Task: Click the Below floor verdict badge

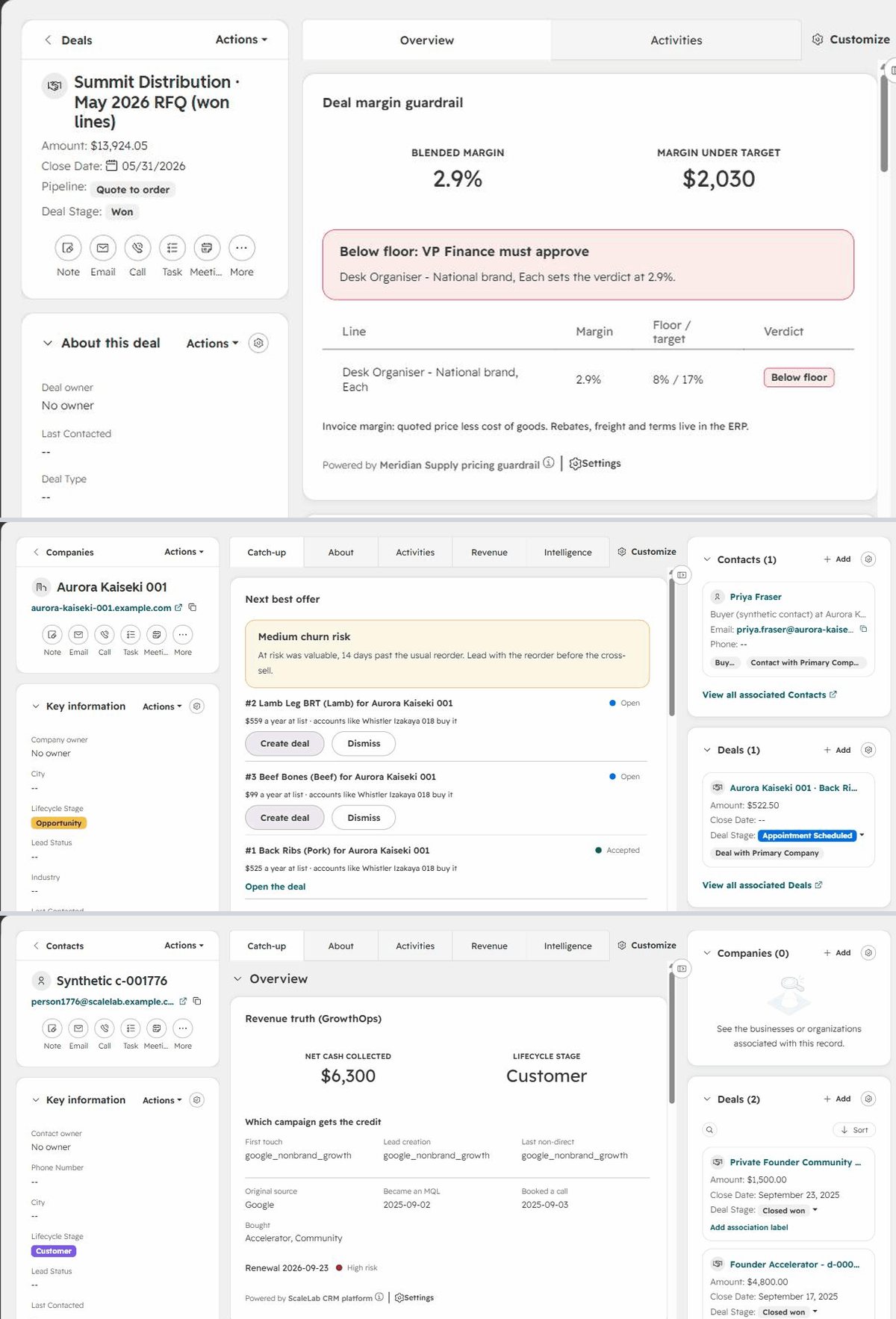Action: 799,377
